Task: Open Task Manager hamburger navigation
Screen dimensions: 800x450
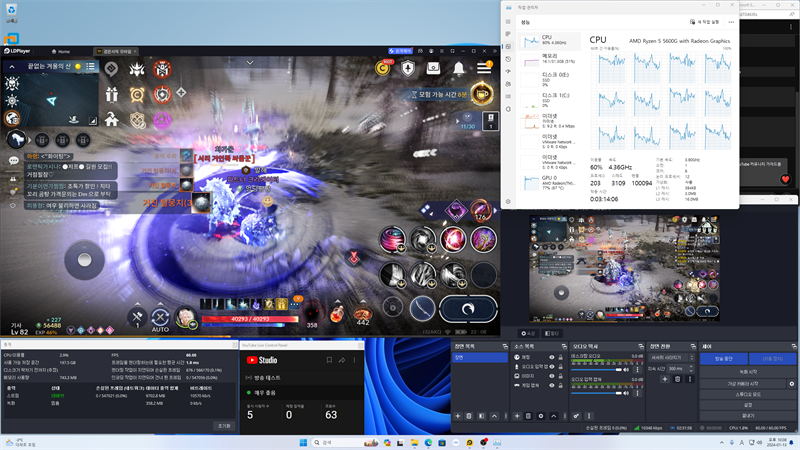Action: [x=508, y=22]
